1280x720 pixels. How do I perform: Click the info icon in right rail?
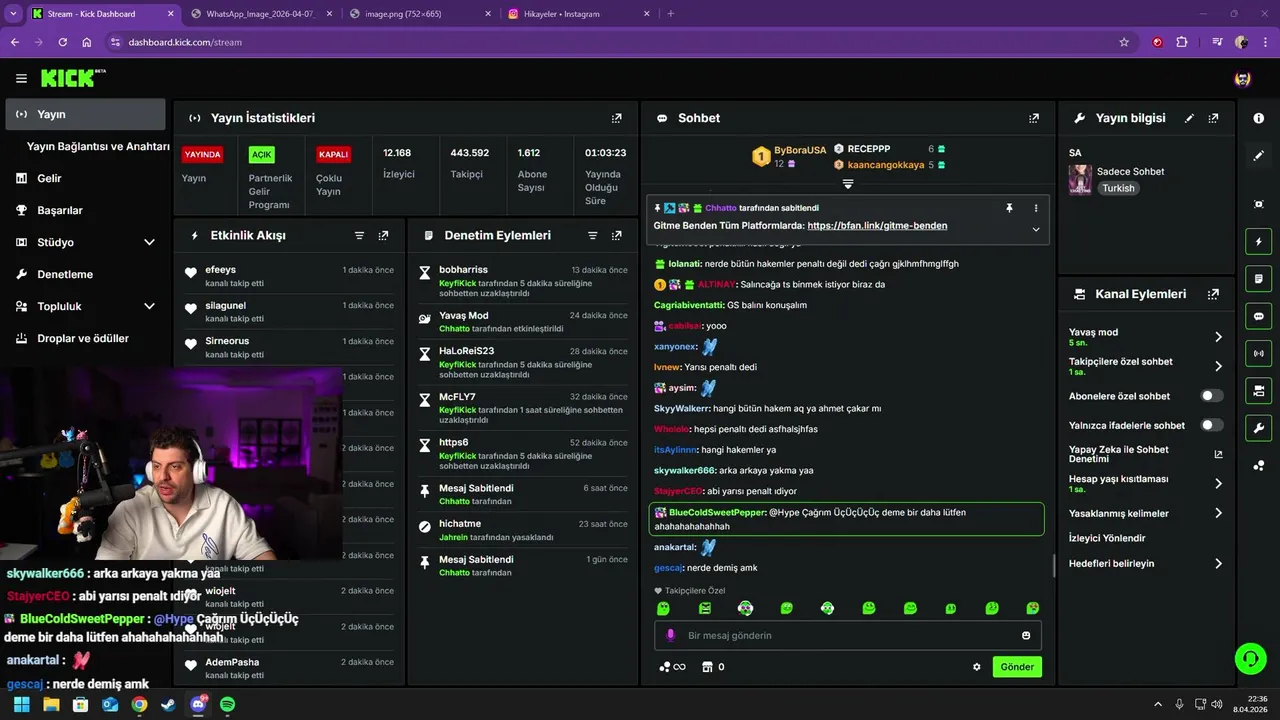point(1258,118)
